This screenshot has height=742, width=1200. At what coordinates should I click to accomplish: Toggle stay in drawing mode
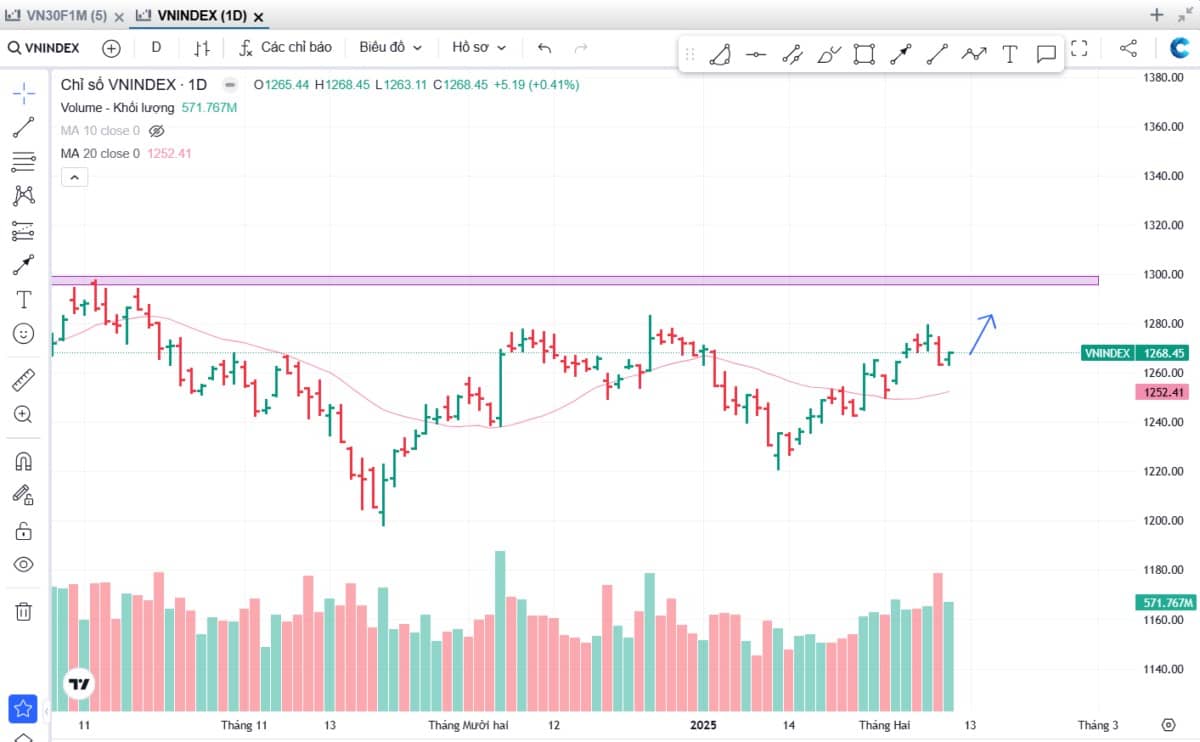point(24,495)
